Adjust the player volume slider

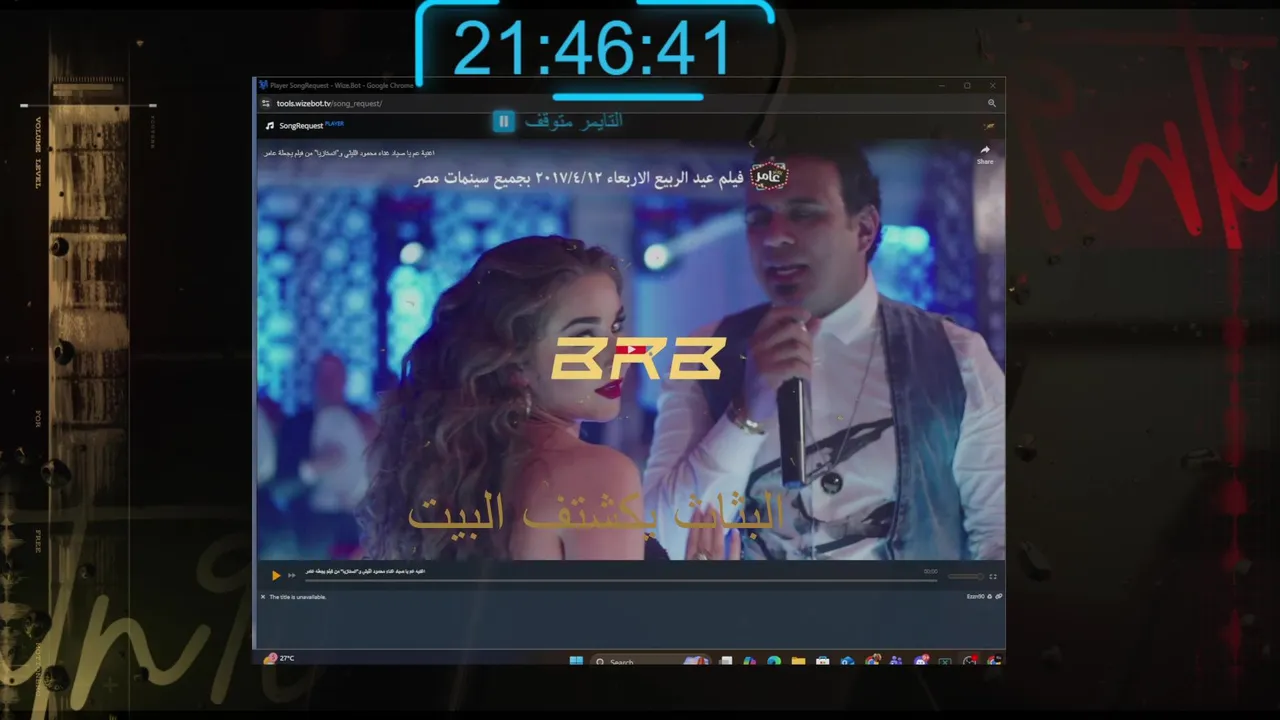pos(966,576)
